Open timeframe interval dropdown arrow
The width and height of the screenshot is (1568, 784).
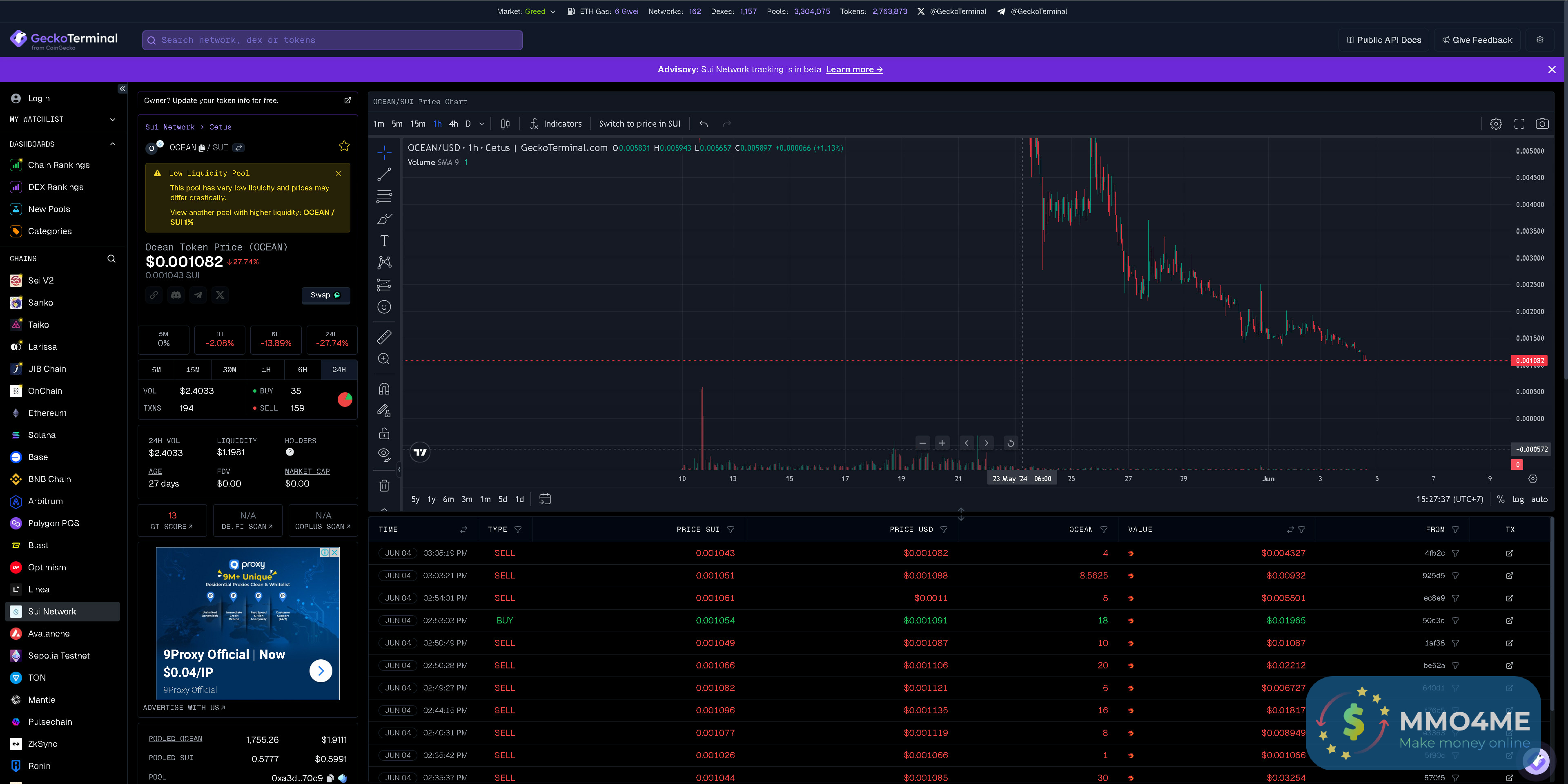(481, 124)
